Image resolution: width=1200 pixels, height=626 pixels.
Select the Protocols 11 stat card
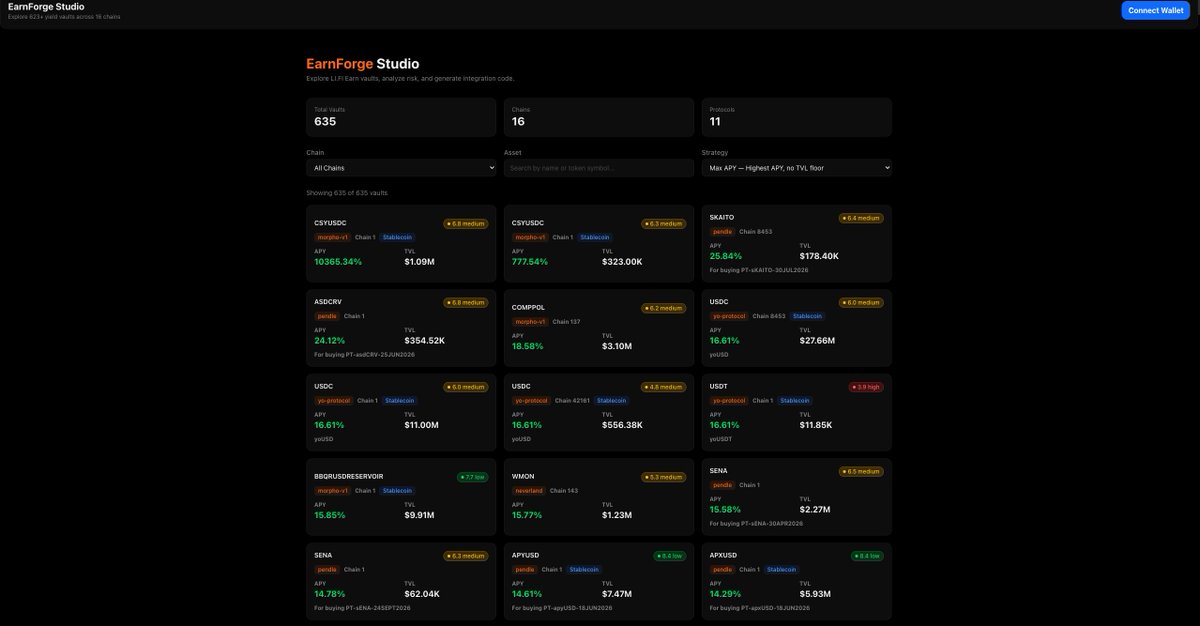(x=796, y=117)
